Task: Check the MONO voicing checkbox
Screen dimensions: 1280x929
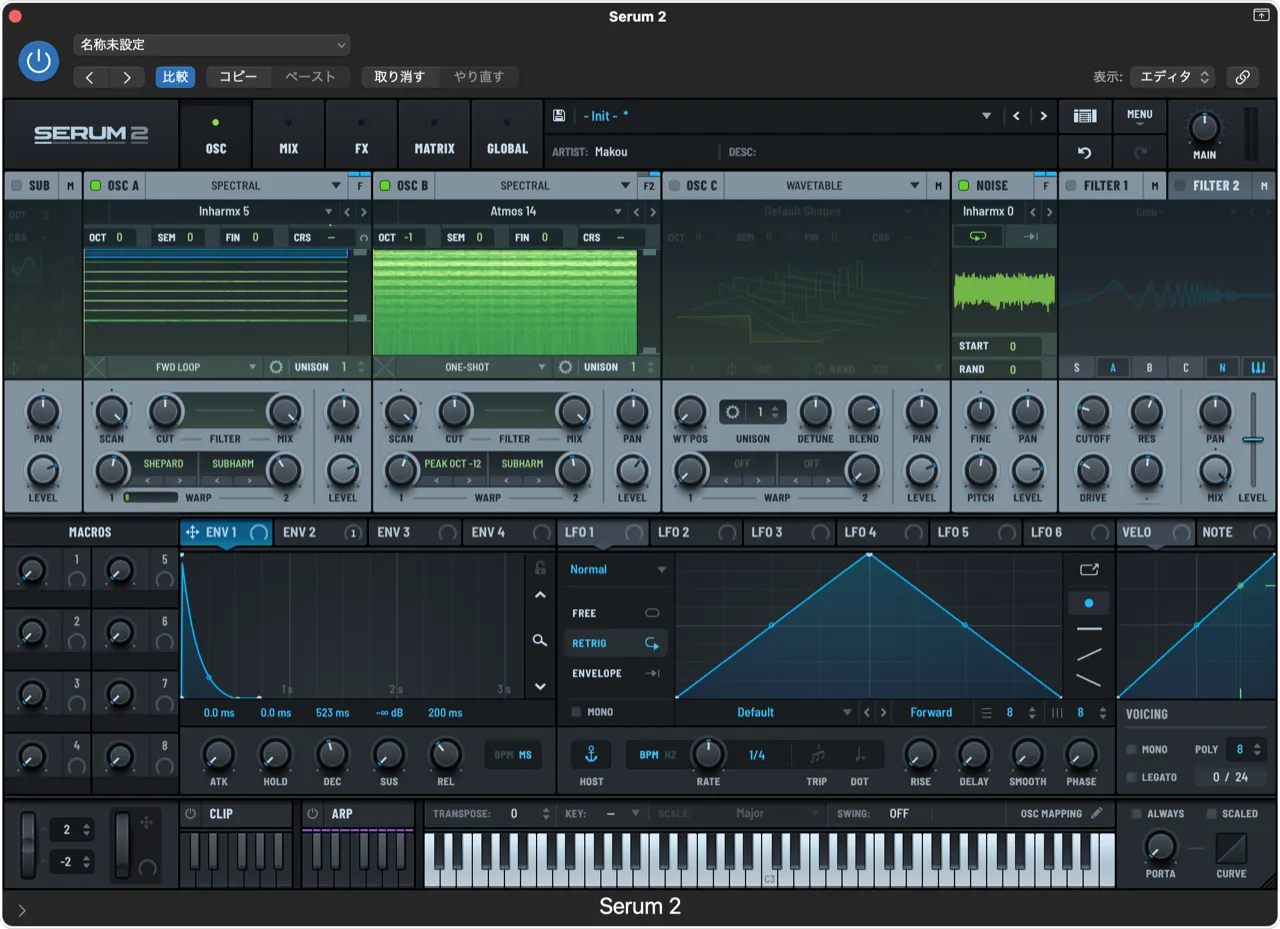Action: click(x=1131, y=749)
